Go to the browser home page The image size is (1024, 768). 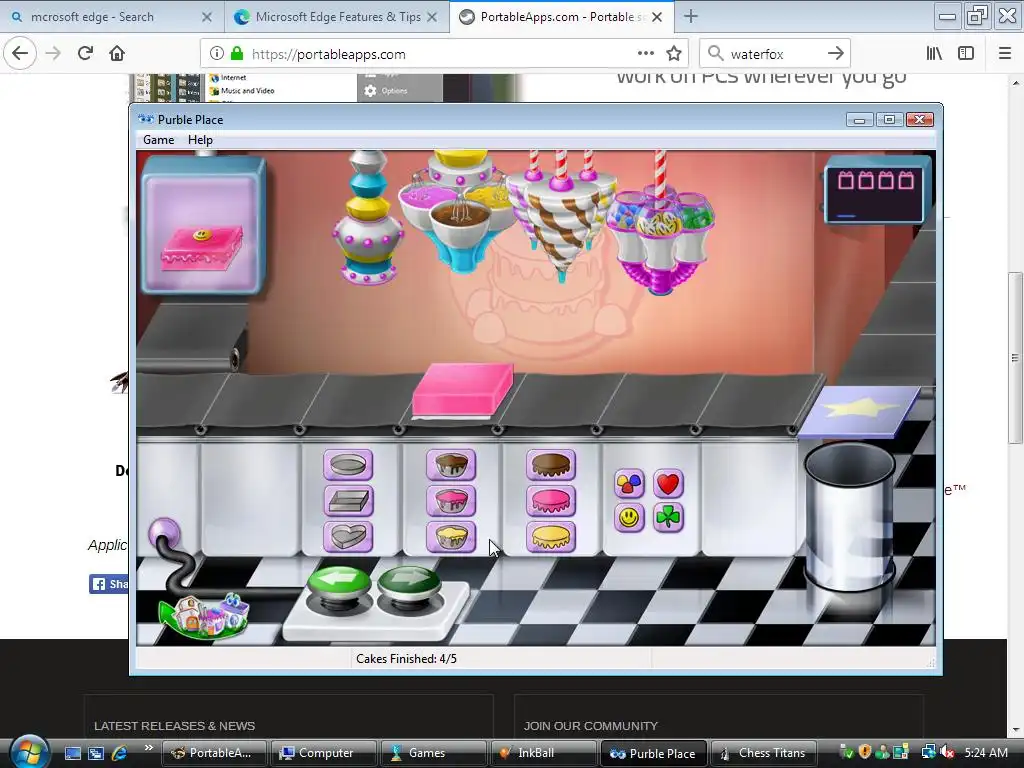point(117,53)
